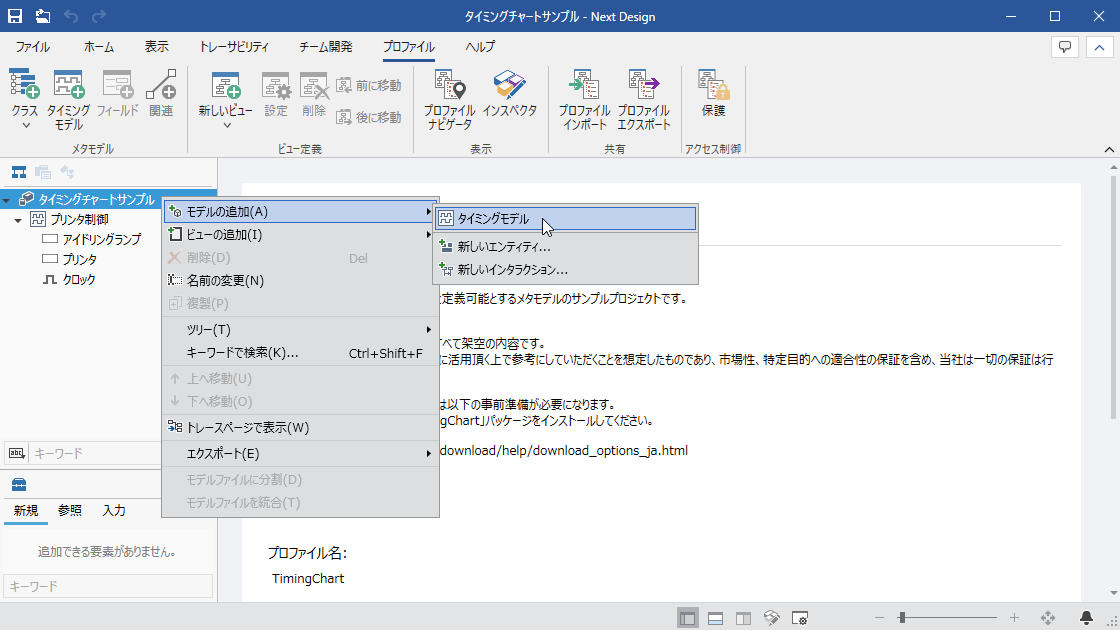Collapse the ribbon with the top-right chevron
Image resolution: width=1120 pixels, height=630 pixels.
point(1099,47)
